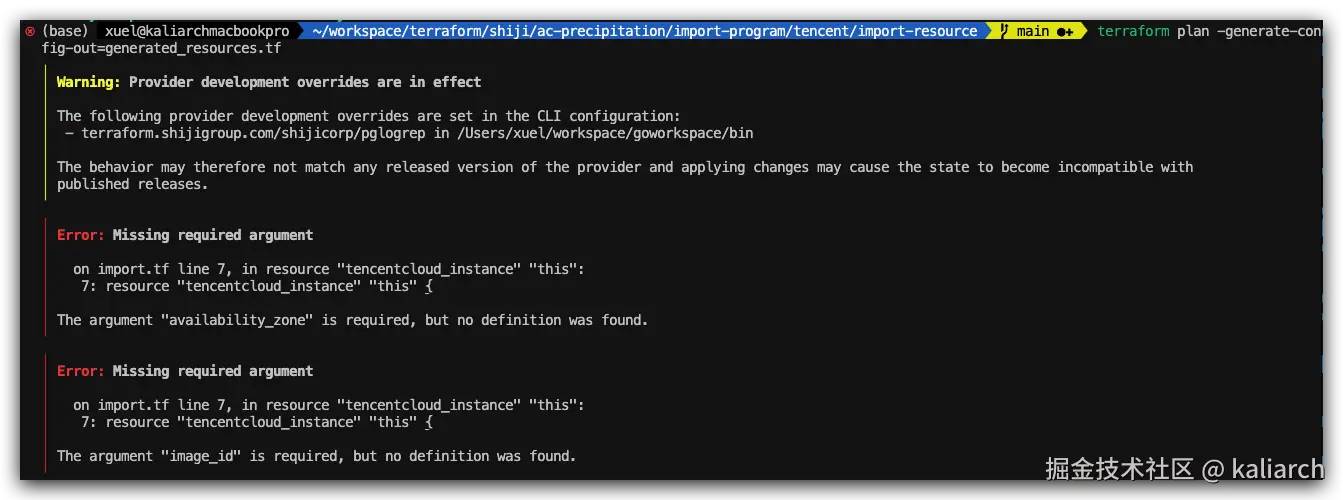Click the (base) conda environment indicator
This screenshot has width=1343, height=500.
[65, 31]
